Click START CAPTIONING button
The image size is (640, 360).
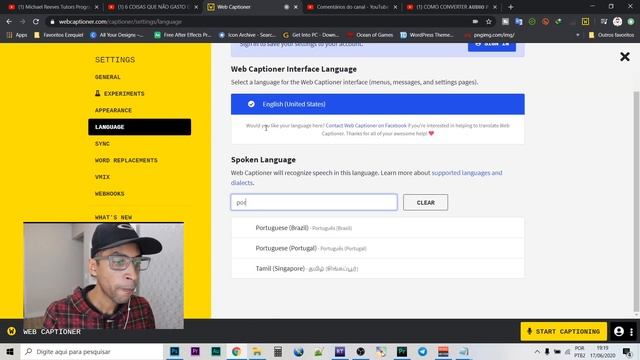[564, 331]
